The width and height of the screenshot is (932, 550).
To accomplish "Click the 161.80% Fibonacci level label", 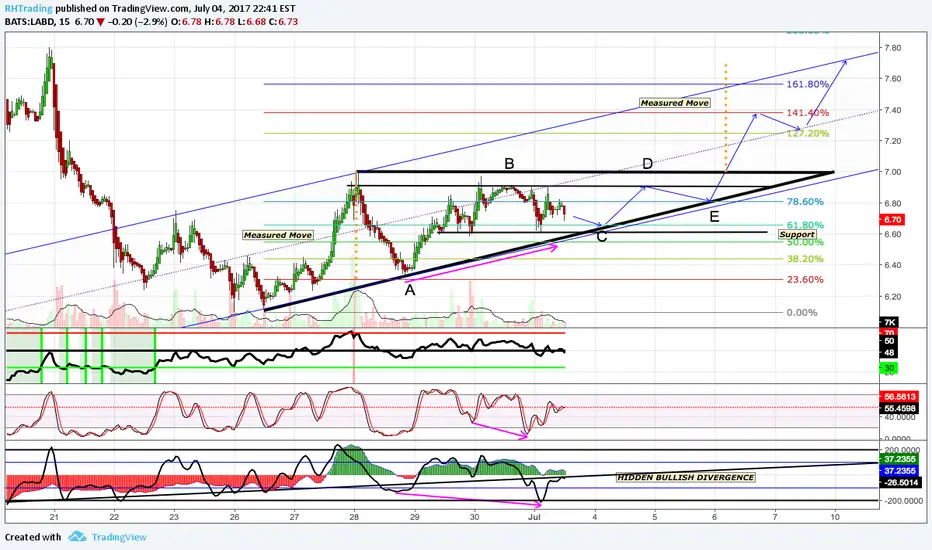I will tap(808, 84).
